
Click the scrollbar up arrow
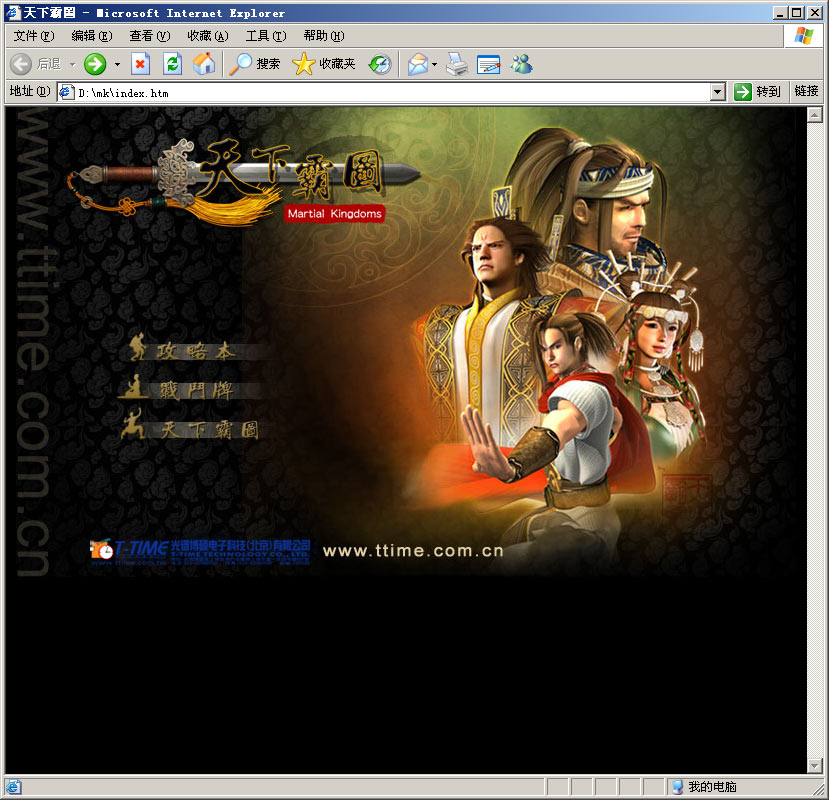click(815, 115)
